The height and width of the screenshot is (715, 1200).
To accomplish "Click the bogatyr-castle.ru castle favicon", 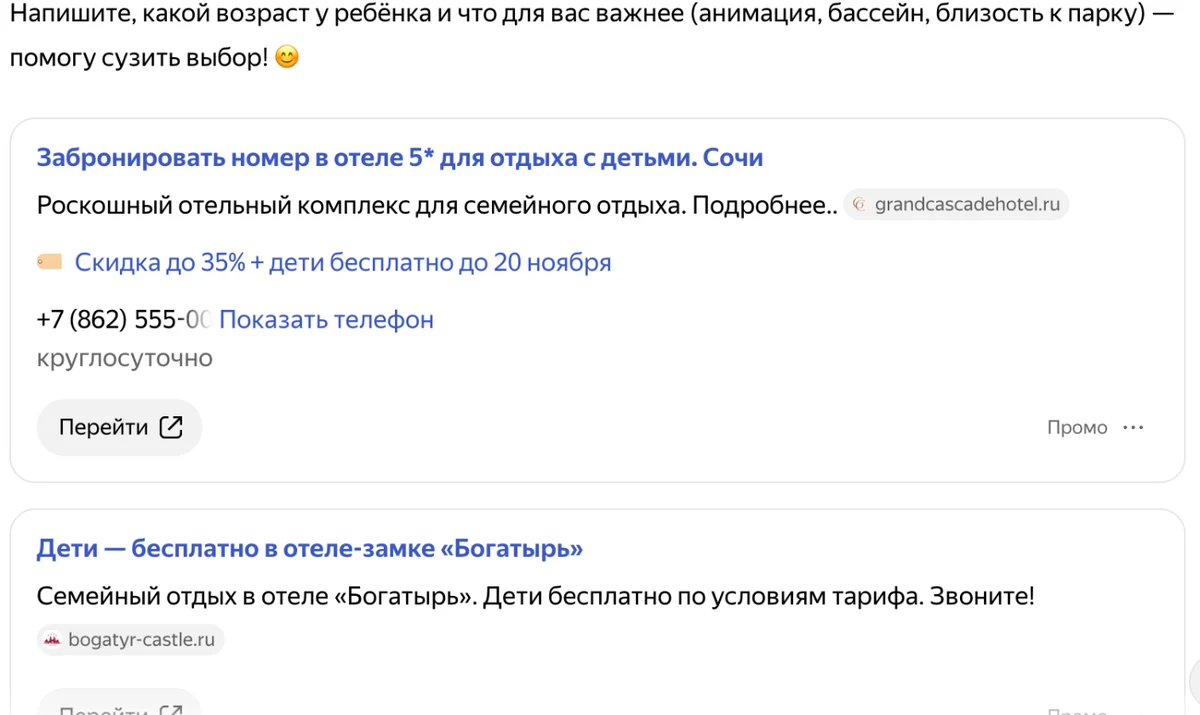I will coord(53,640).
